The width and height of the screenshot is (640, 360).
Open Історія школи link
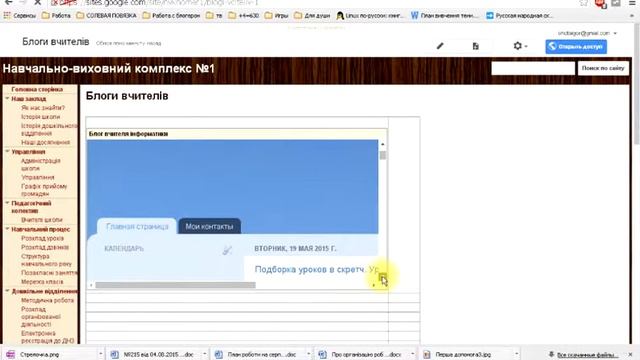pyautogui.click(x=40, y=117)
